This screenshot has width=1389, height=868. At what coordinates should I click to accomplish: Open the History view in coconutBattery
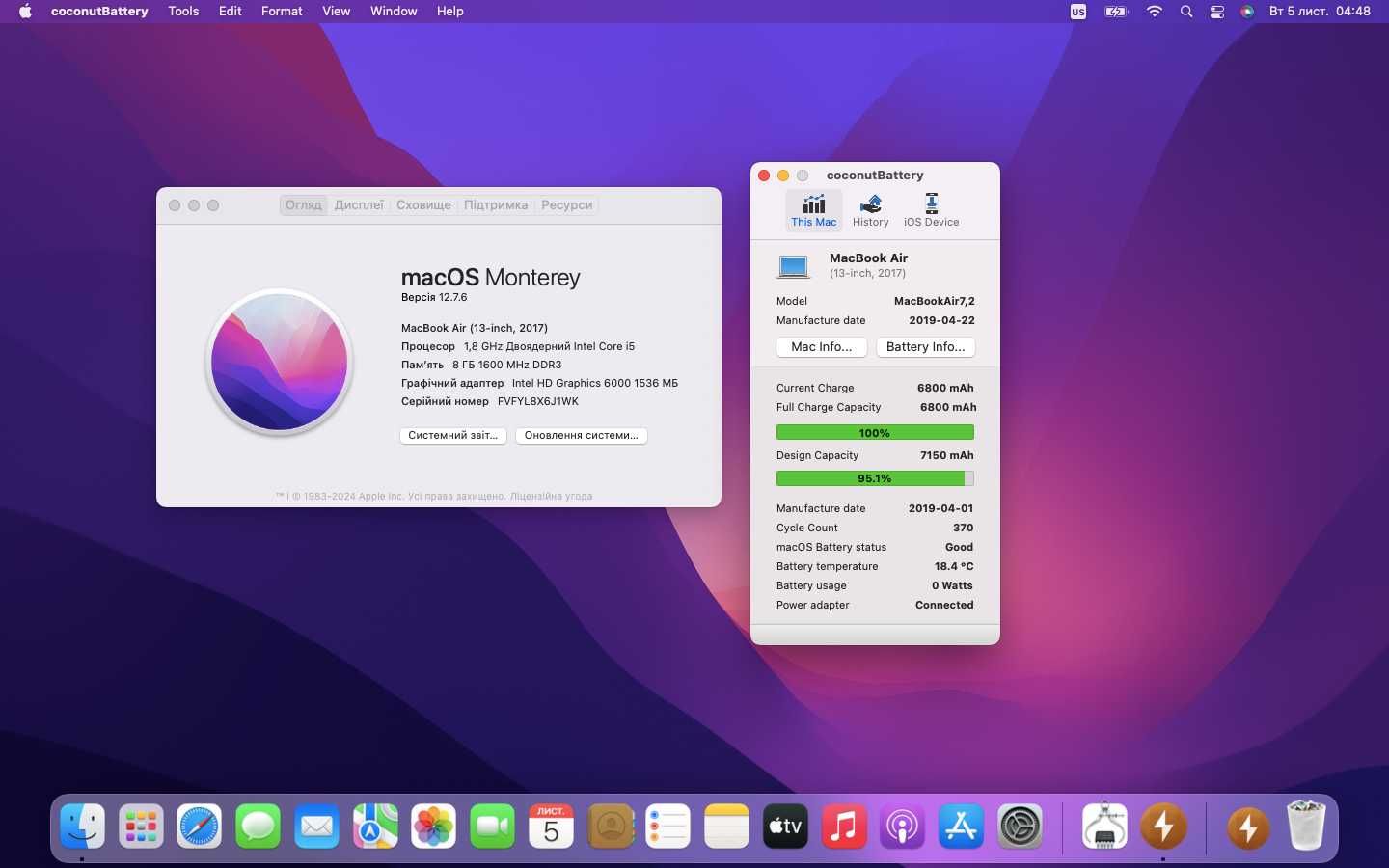coord(870,210)
